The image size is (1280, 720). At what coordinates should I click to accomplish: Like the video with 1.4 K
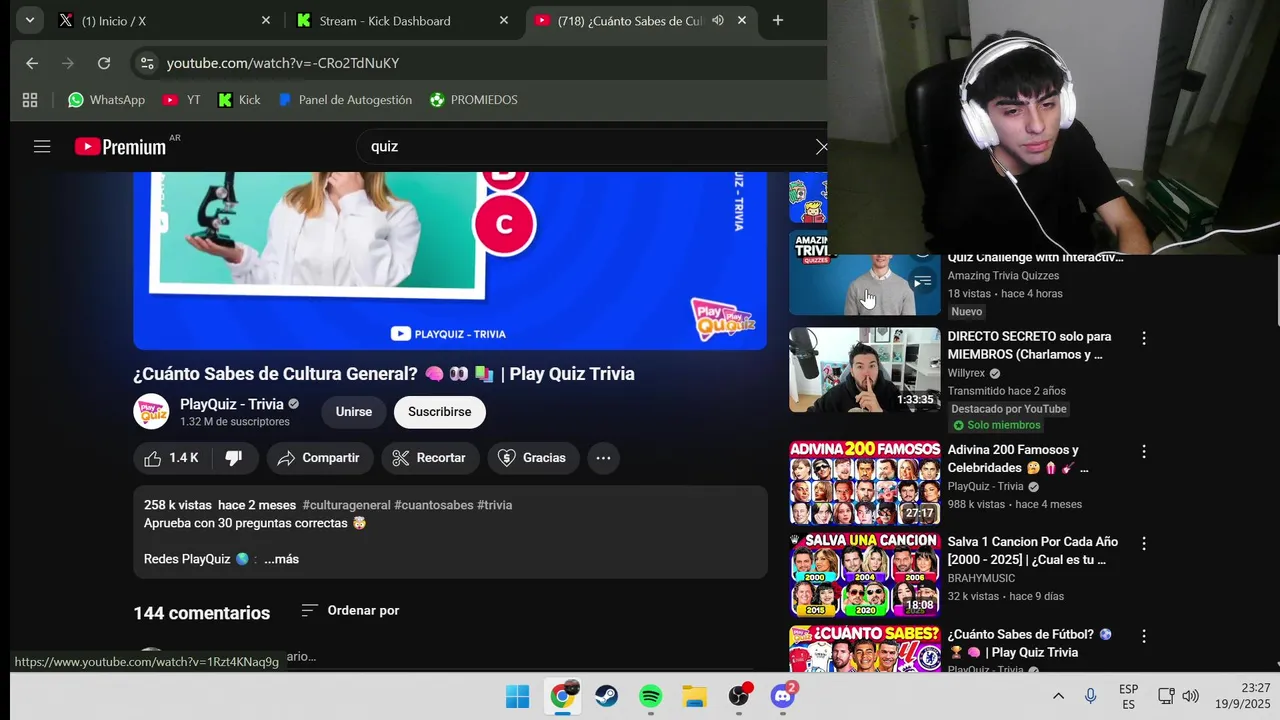172,458
